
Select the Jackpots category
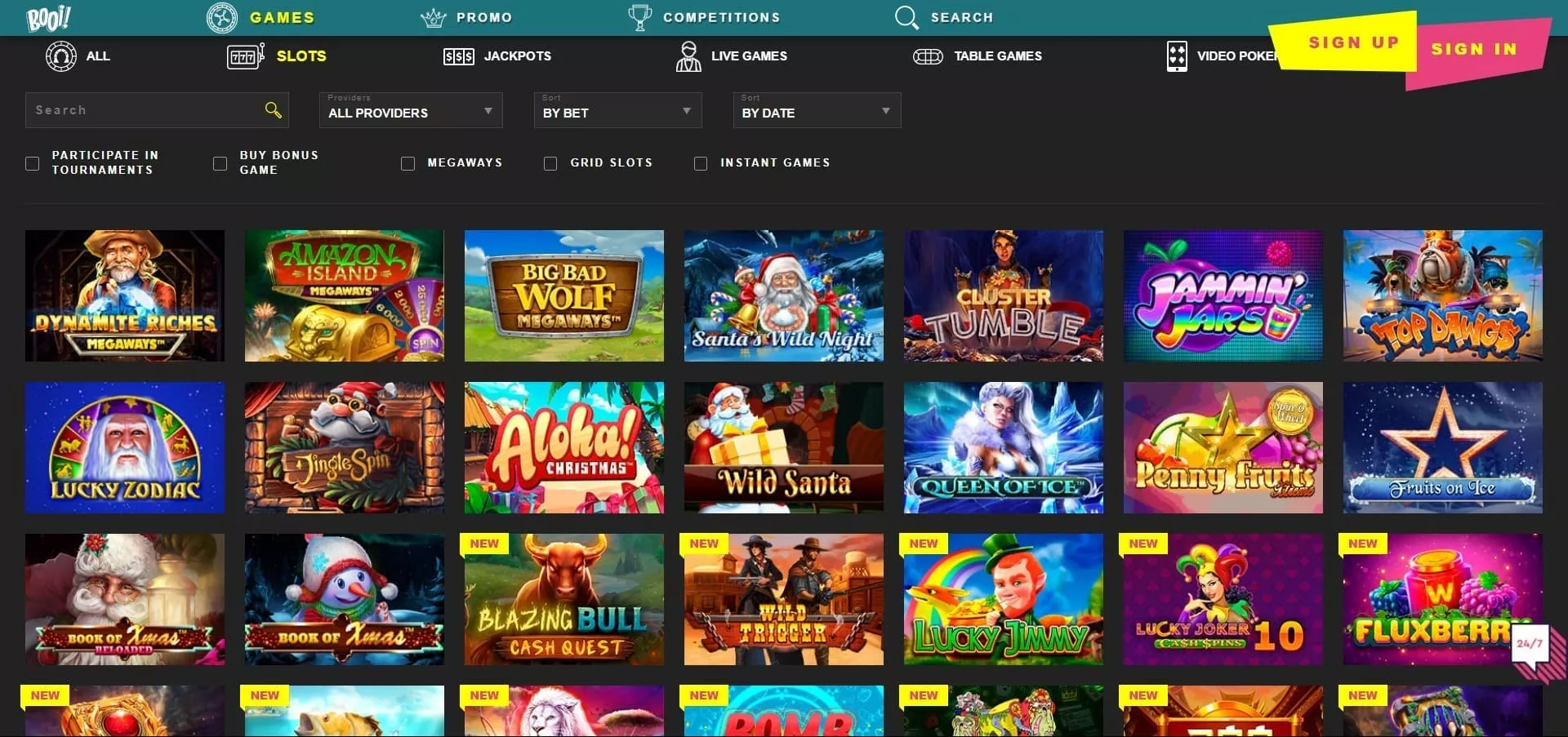tap(518, 55)
